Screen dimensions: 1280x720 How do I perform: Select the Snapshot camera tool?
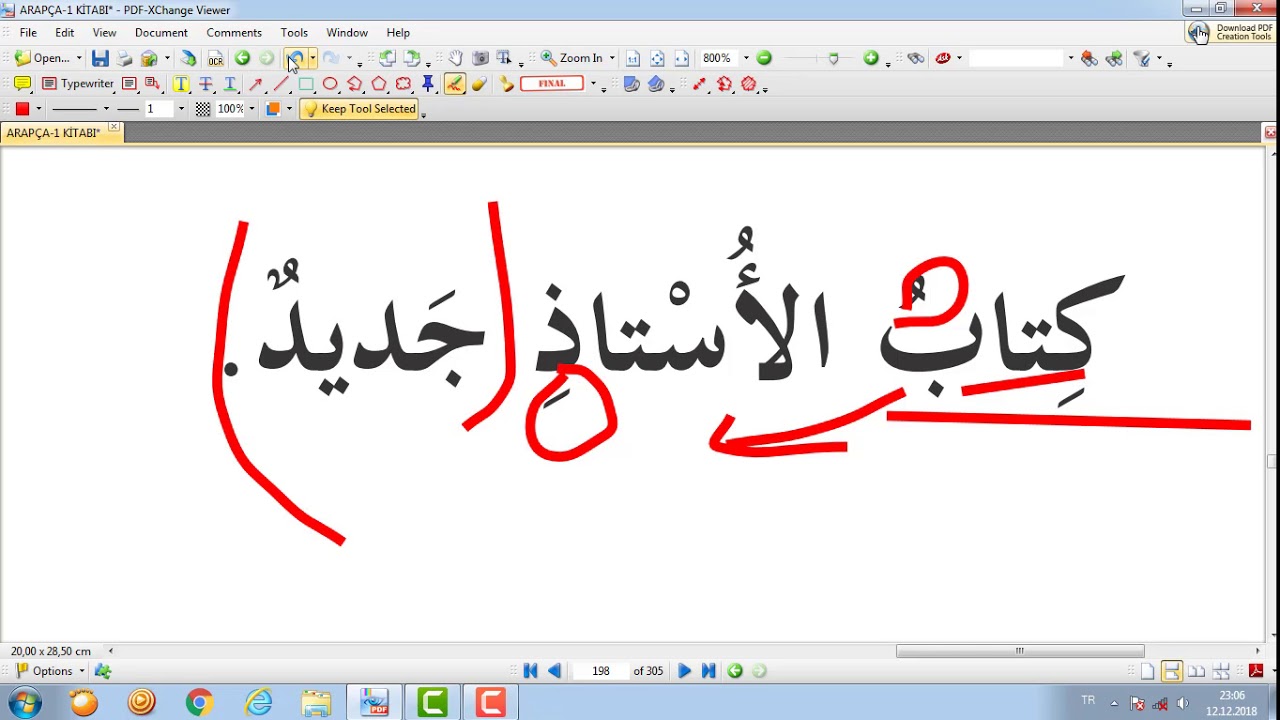click(x=480, y=58)
